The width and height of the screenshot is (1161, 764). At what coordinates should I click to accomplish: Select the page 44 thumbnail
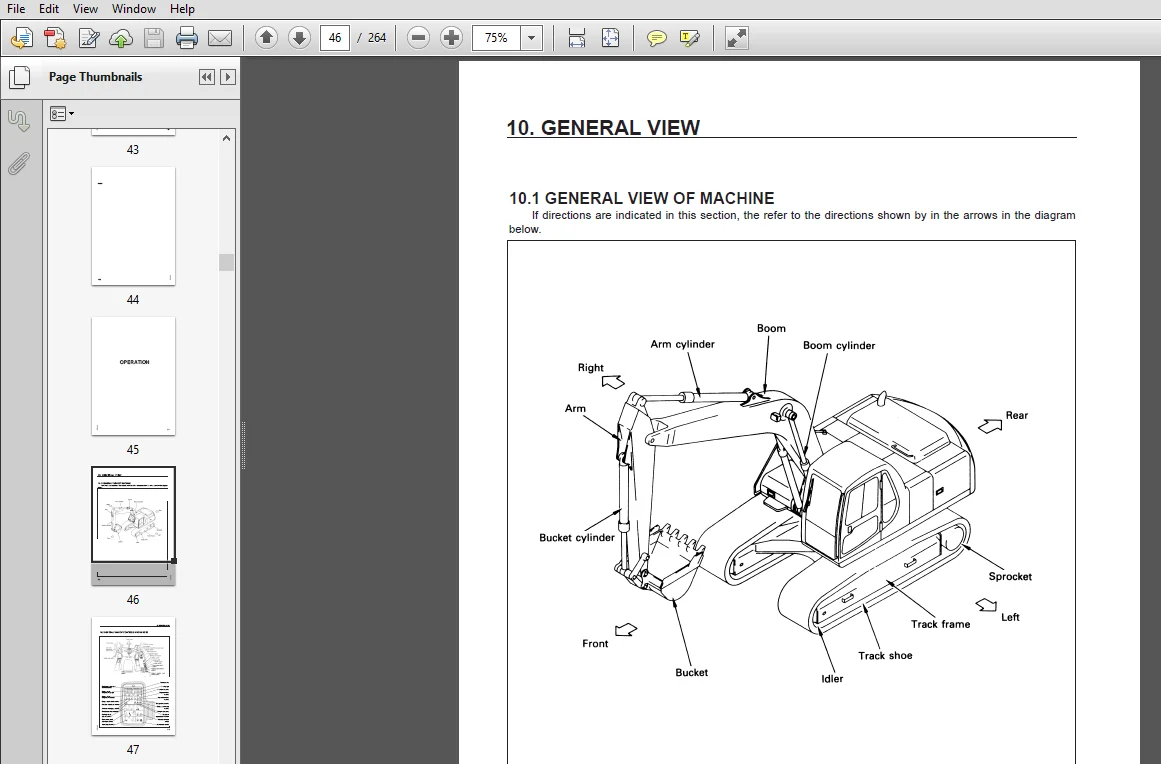coord(133,226)
